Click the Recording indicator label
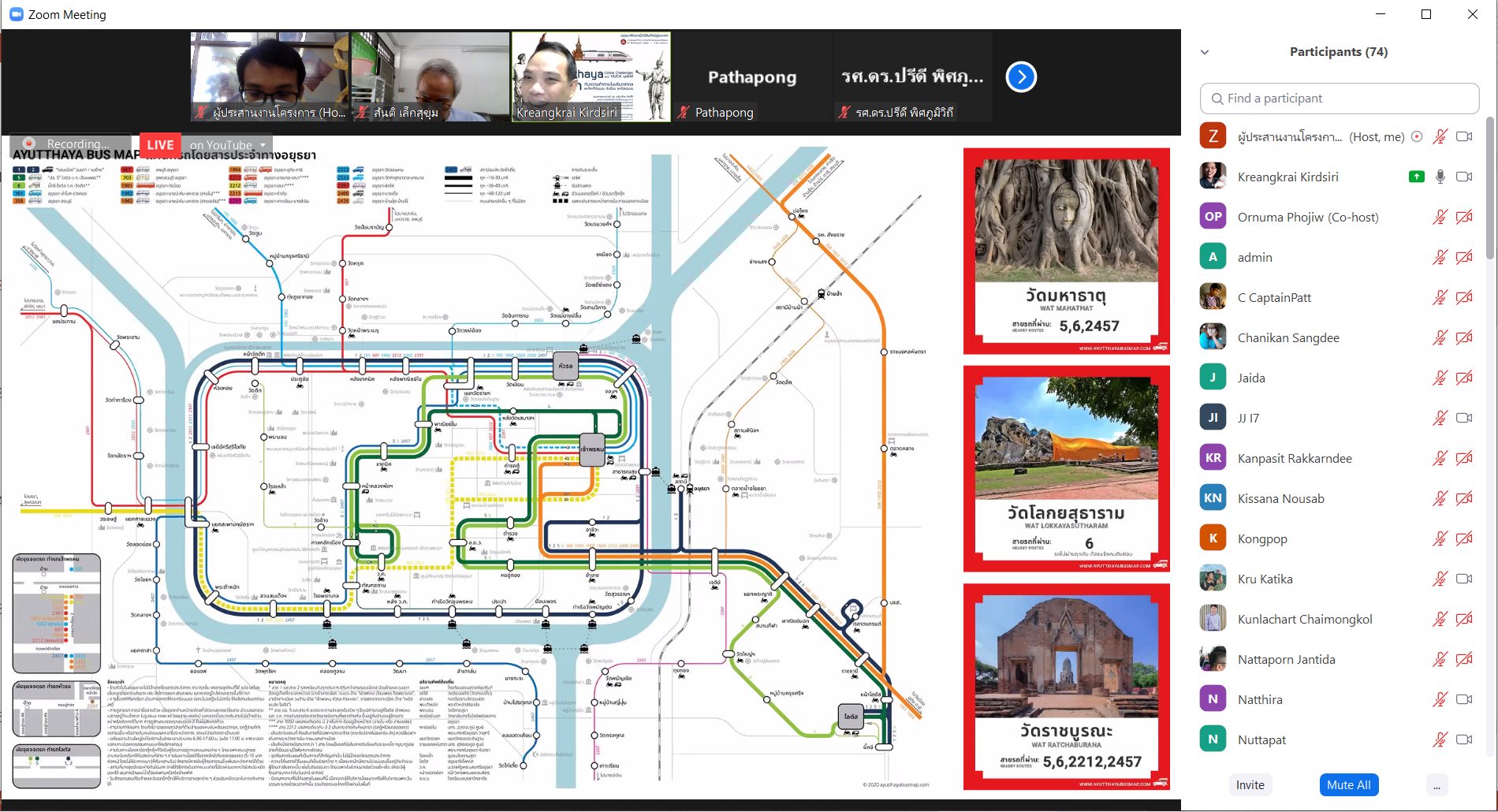 [69, 144]
